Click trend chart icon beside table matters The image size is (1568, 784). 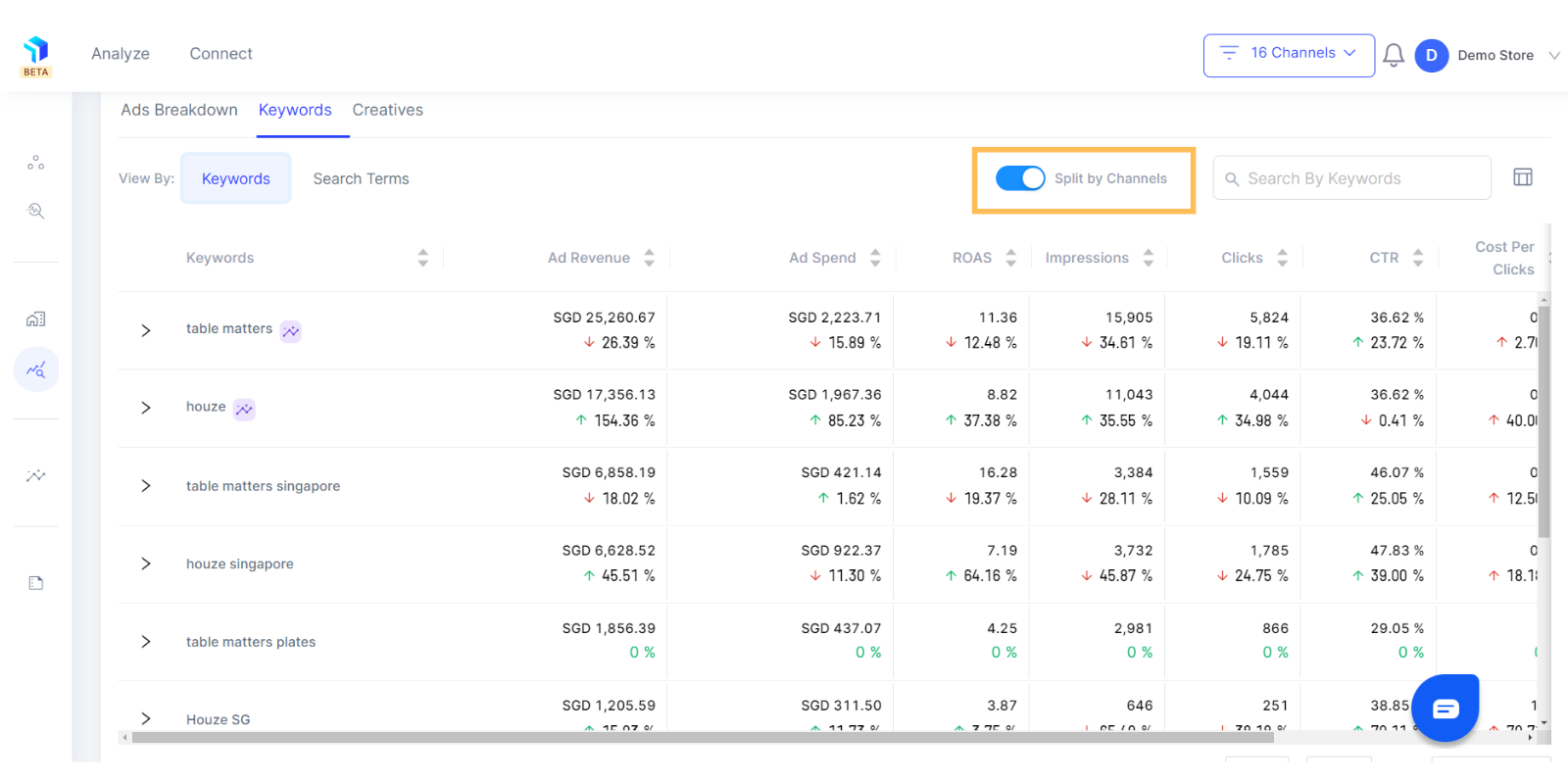(291, 331)
